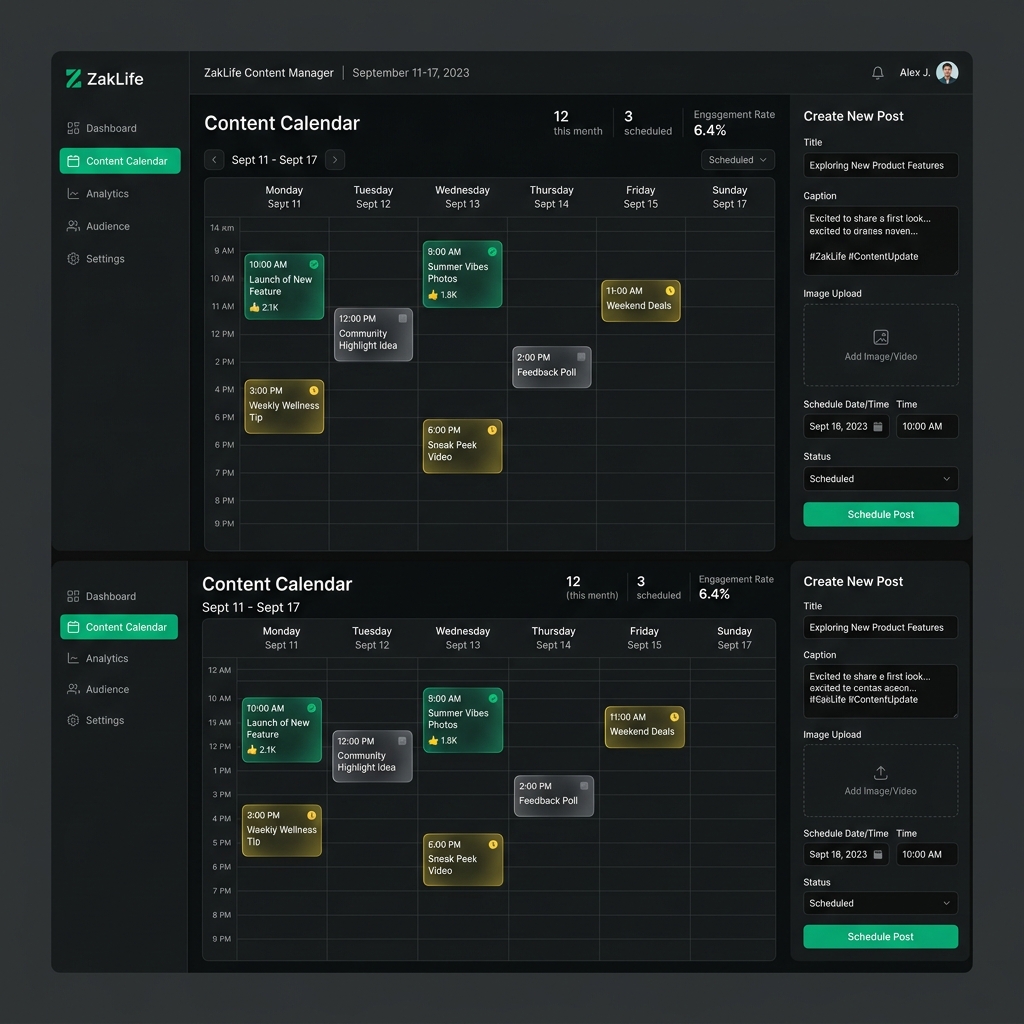
Task: Click the Engsgement Rate 6.4% stat
Action: [733, 123]
